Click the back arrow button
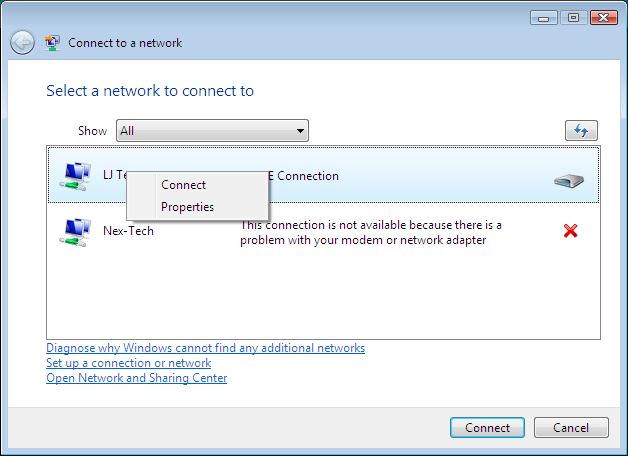This screenshot has width=628, height=456. [22, 42]
